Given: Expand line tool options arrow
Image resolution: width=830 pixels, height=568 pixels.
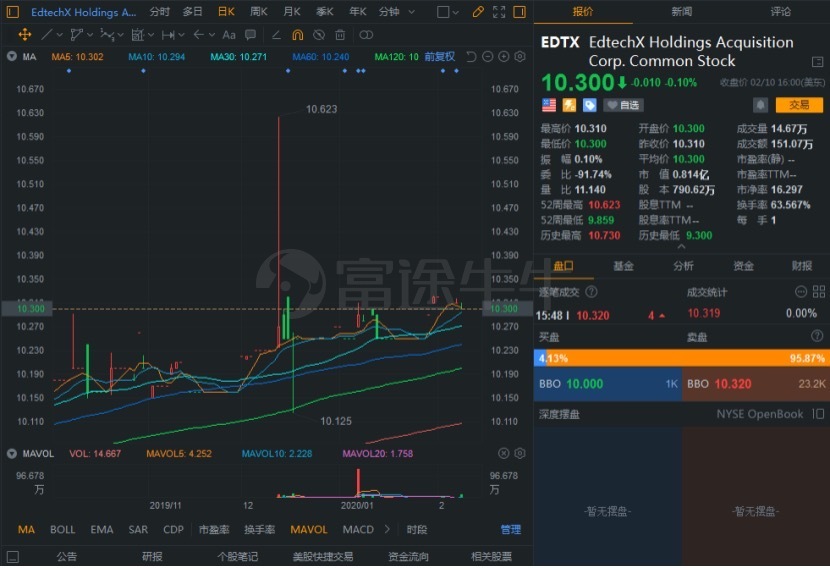Looking at the screenshot, I should (x=59, y=35).
